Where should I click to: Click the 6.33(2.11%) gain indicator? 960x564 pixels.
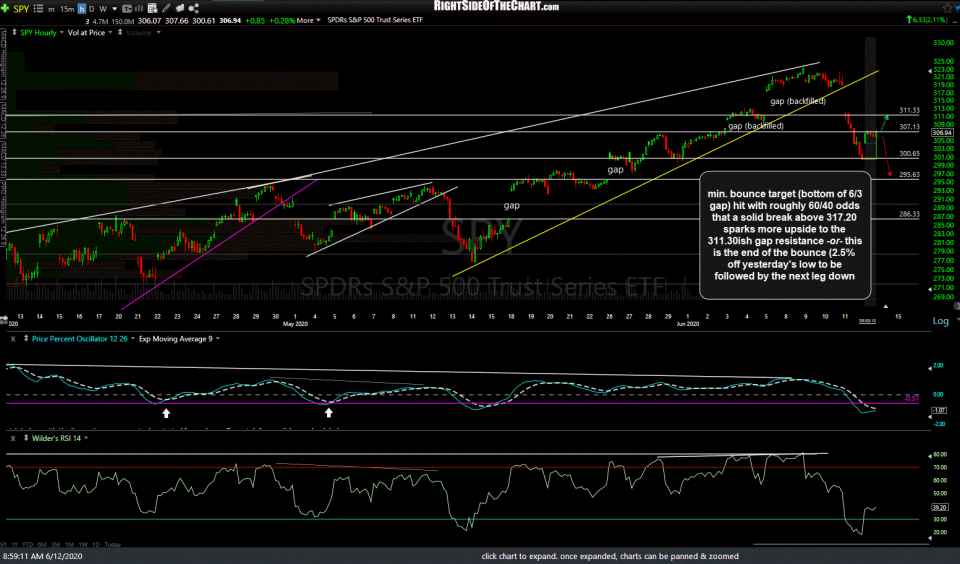927,20
